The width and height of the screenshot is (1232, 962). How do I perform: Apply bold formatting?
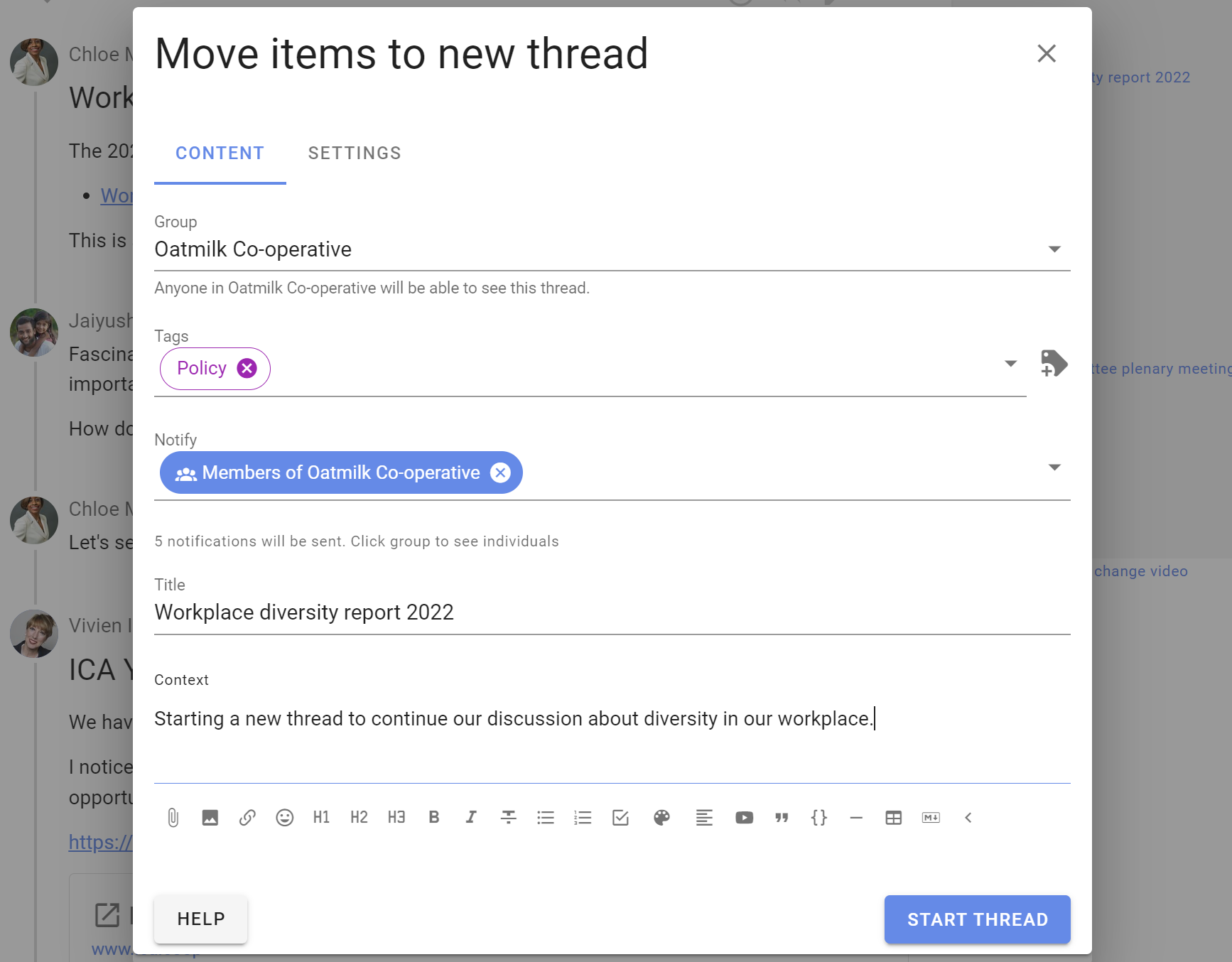[433, 818]
